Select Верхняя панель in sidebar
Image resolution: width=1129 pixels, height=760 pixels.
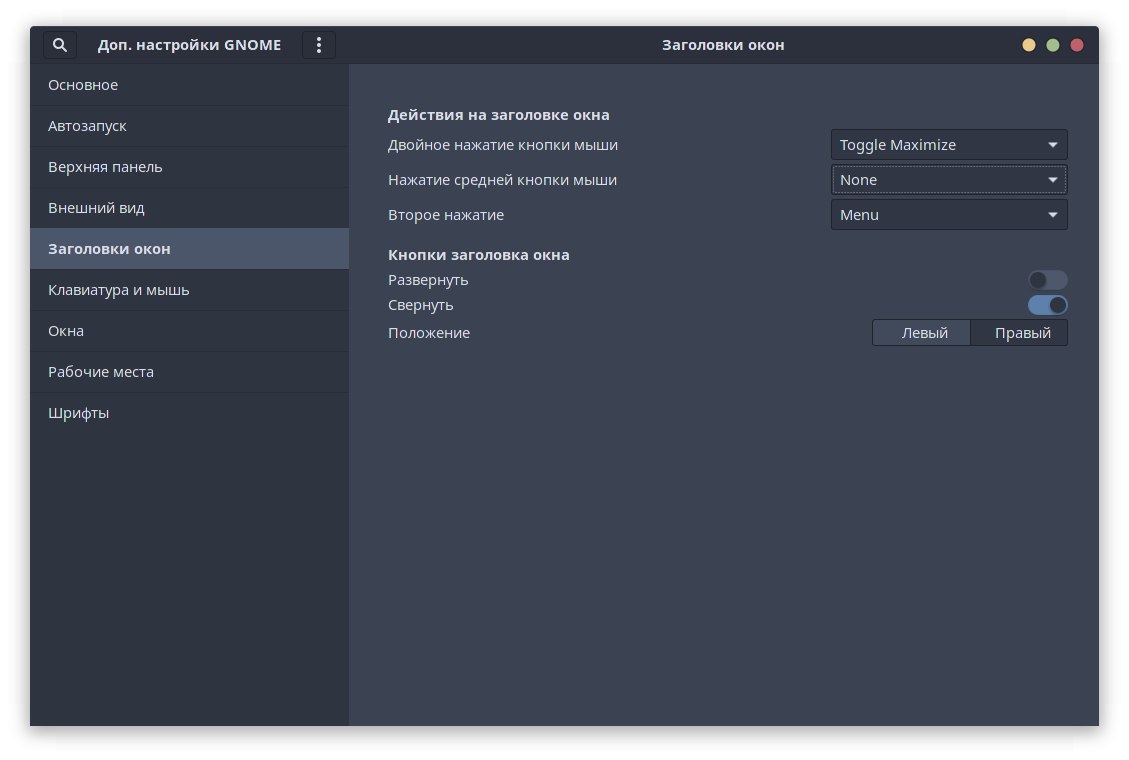(x=189, y=167)
